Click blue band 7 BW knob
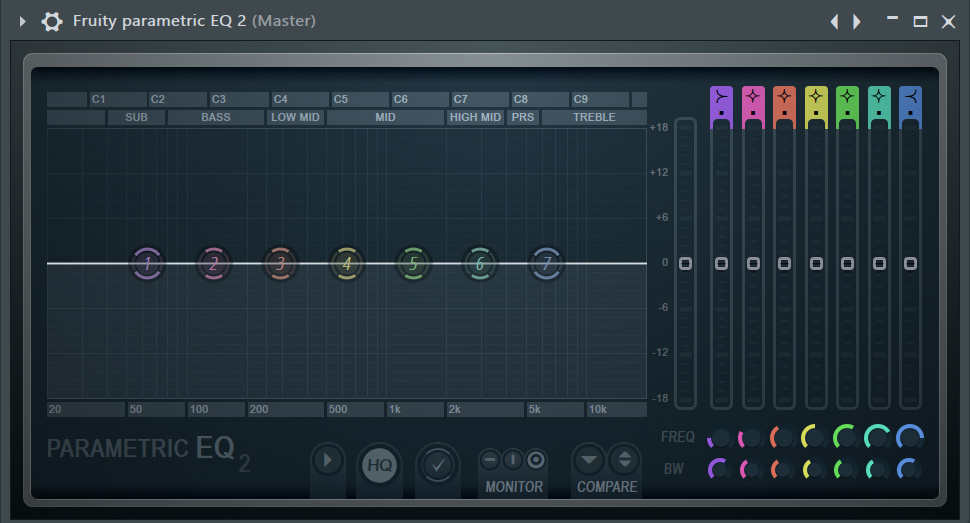The image size is (970, 523). 909,469
